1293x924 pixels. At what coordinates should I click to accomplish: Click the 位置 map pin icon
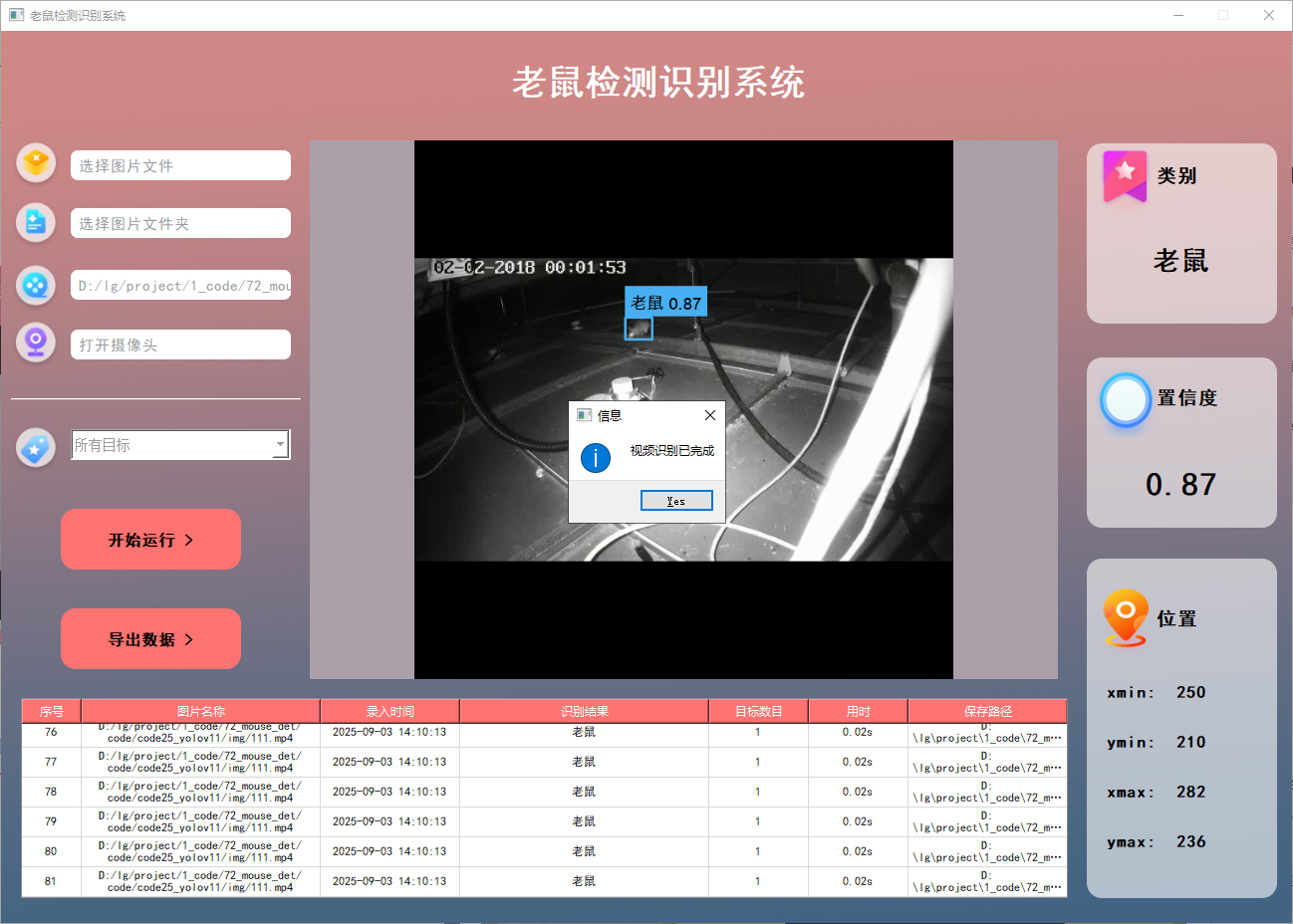(1126, 618)
